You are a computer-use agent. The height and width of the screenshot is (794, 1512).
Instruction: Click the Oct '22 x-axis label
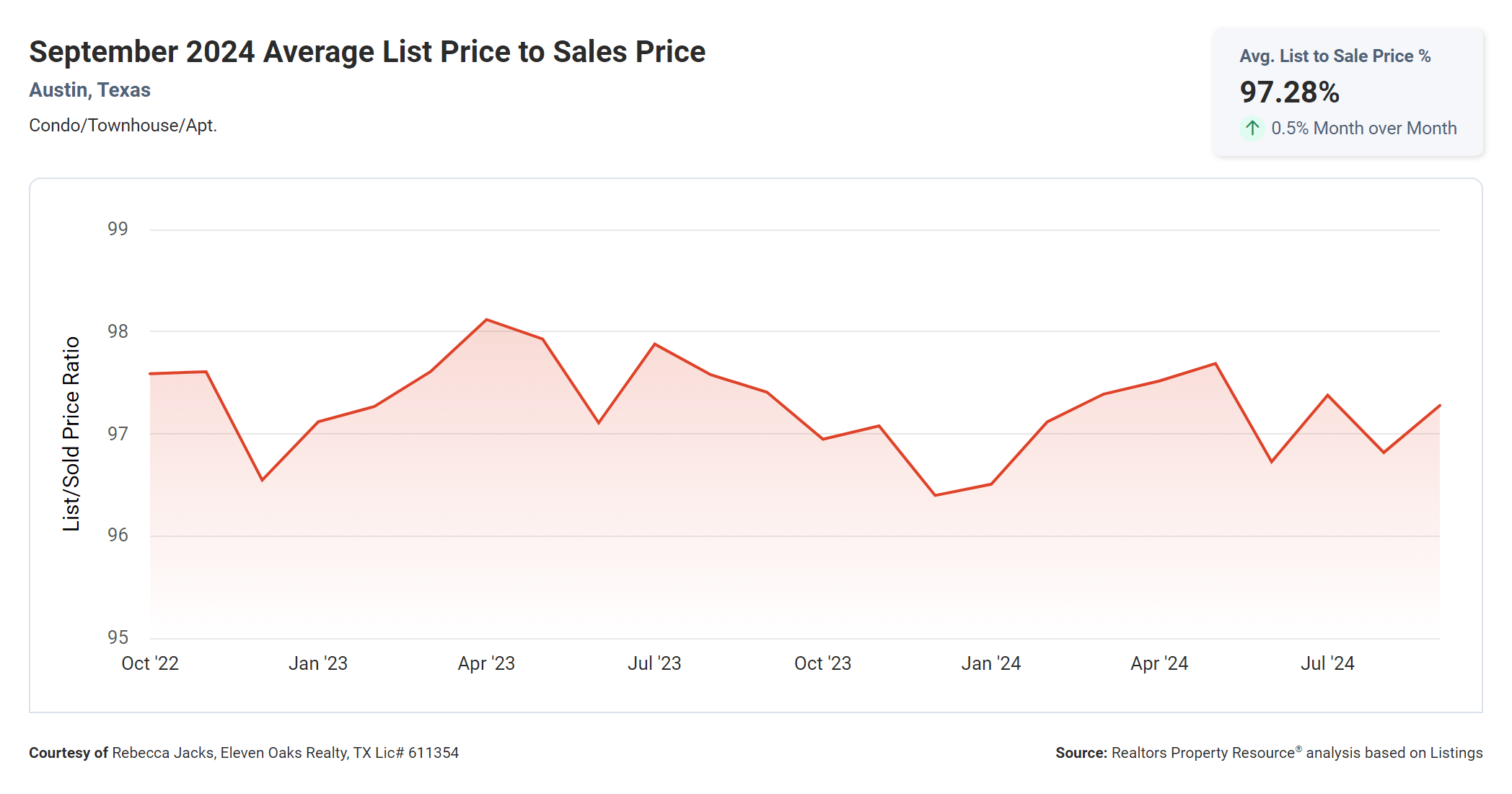click(150, 663)
